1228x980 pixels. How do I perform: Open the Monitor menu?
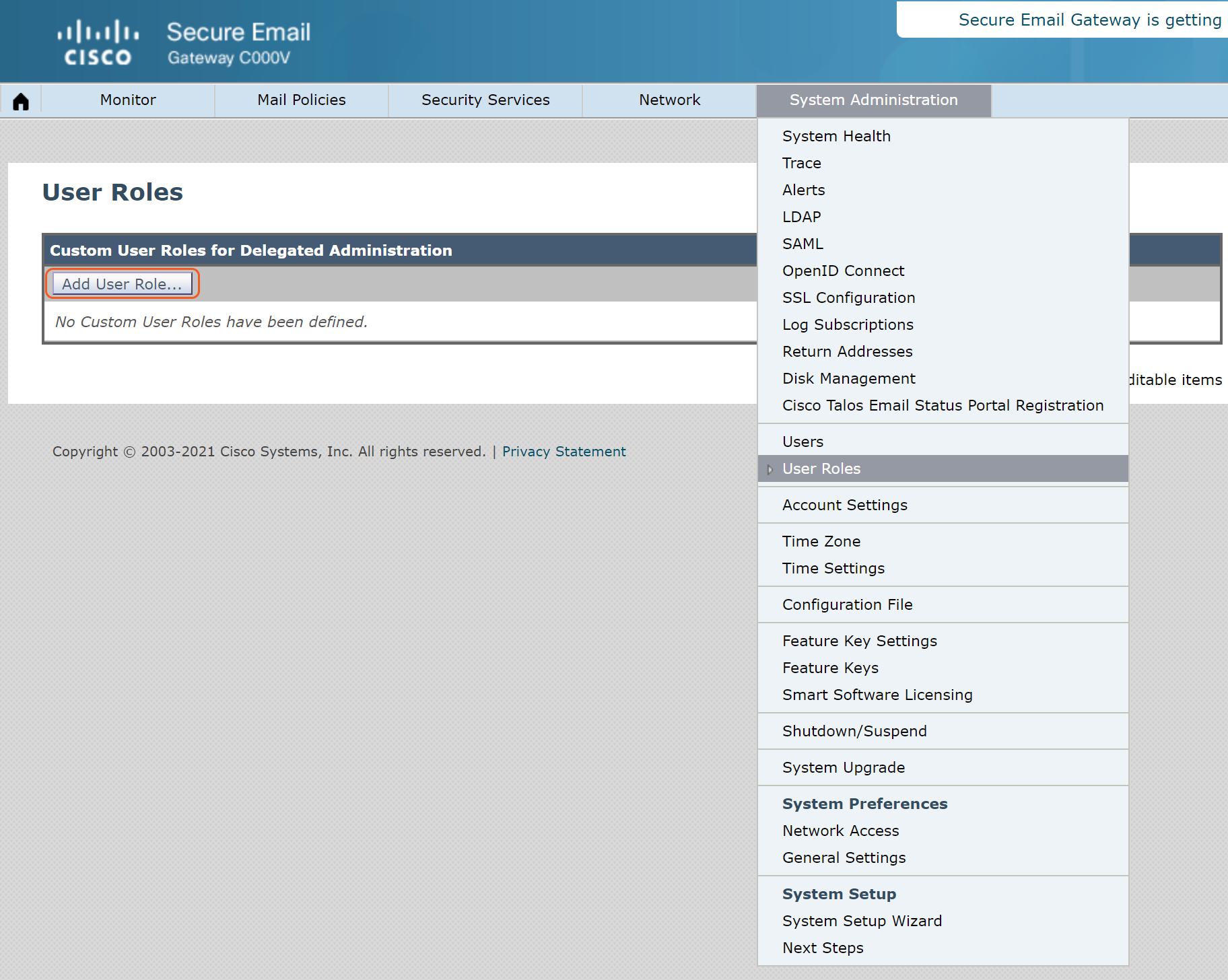128,100
